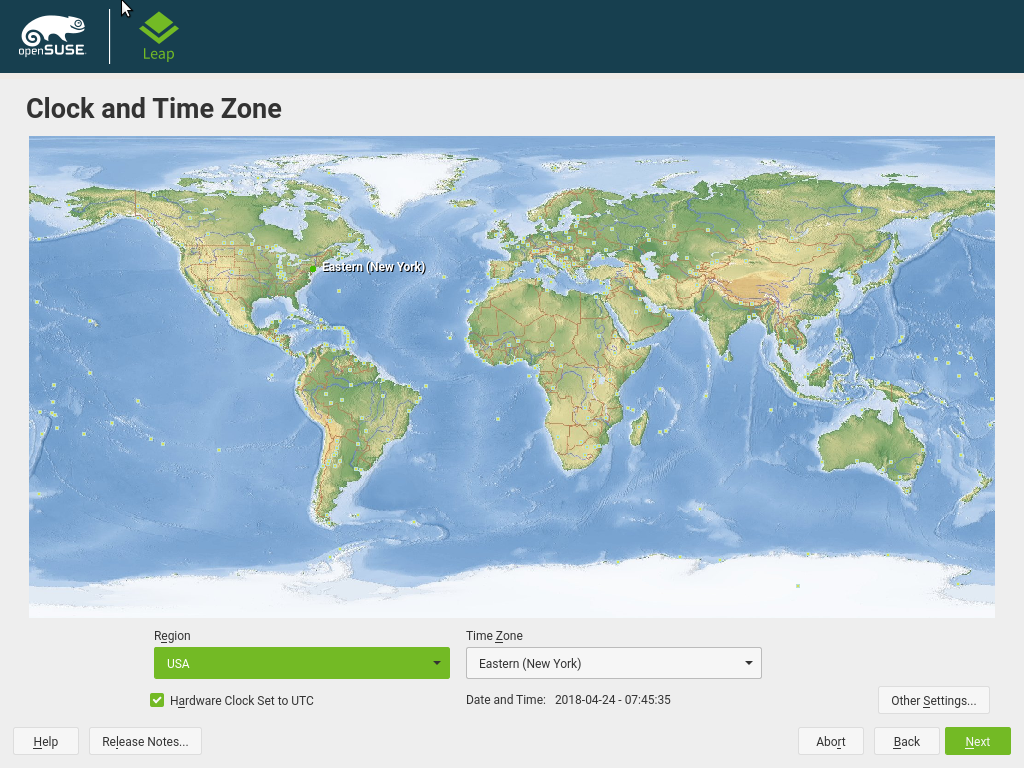Click the openSUSE chameleon logo
The width and height of the screenshot is (1024, 768).
52,36
